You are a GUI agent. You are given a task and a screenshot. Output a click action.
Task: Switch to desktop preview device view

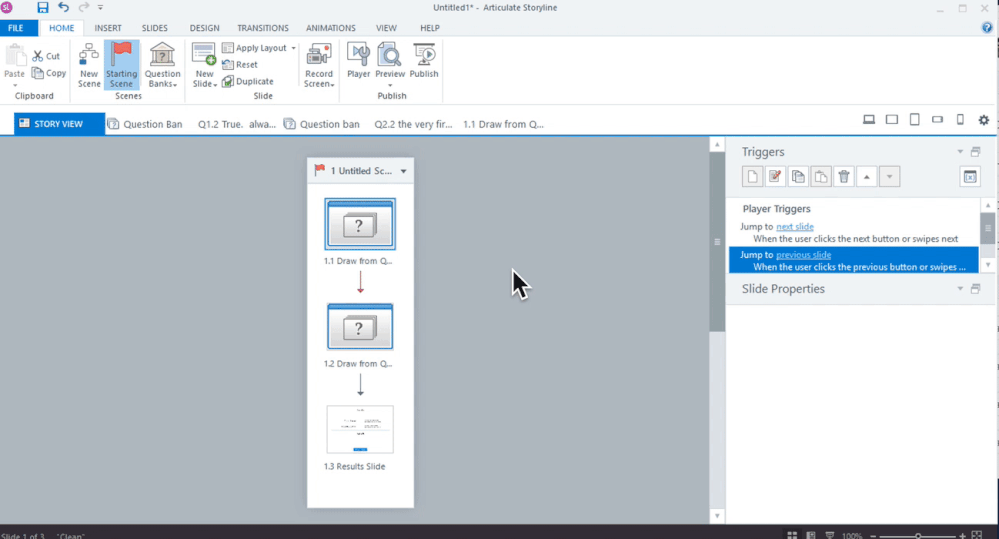click(x=869, y=120)
